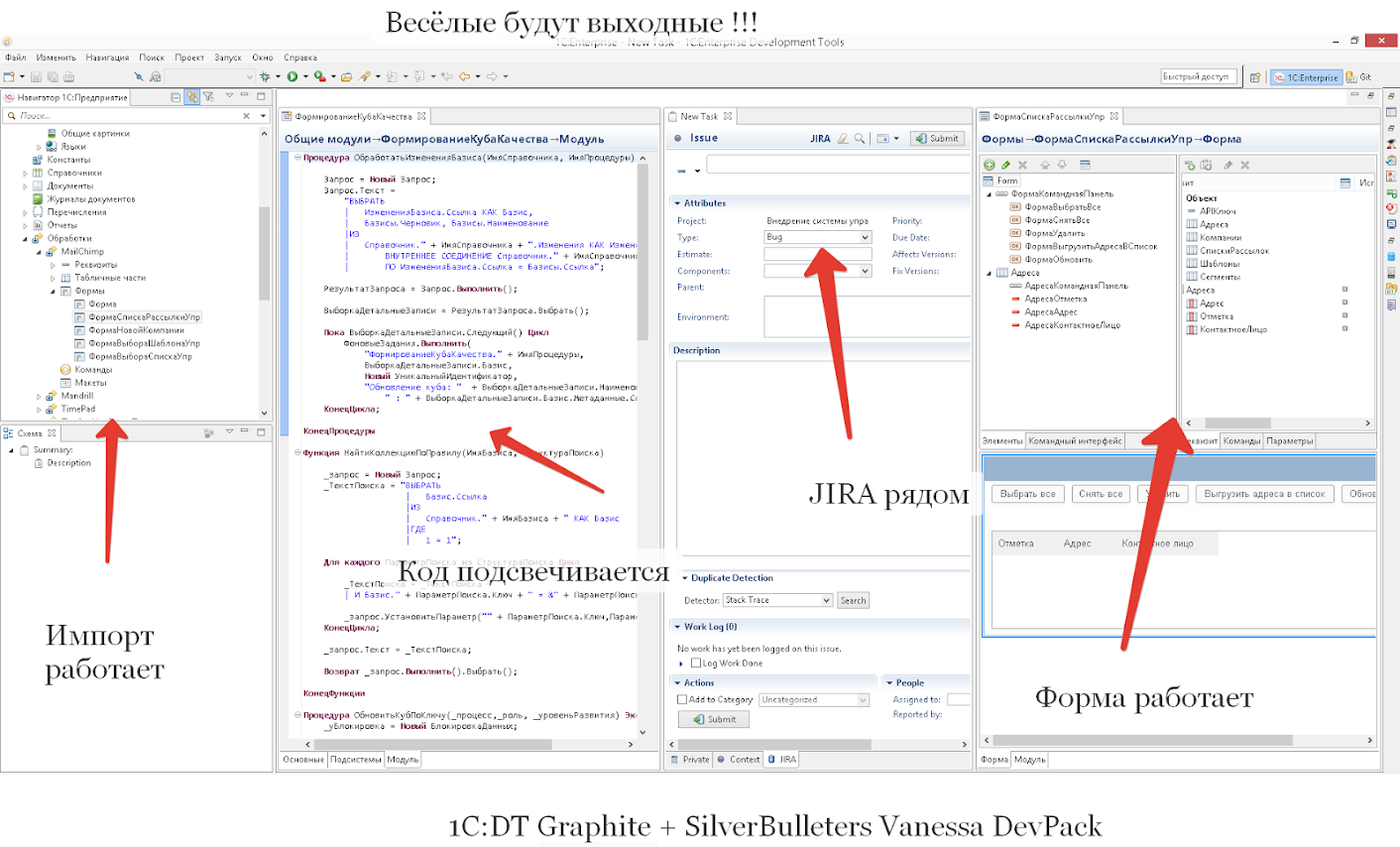This screenshot has width=1400, height=847.
Task: Click Search button next to Detector
Action: pyautogui.click(x=854, y=600)
